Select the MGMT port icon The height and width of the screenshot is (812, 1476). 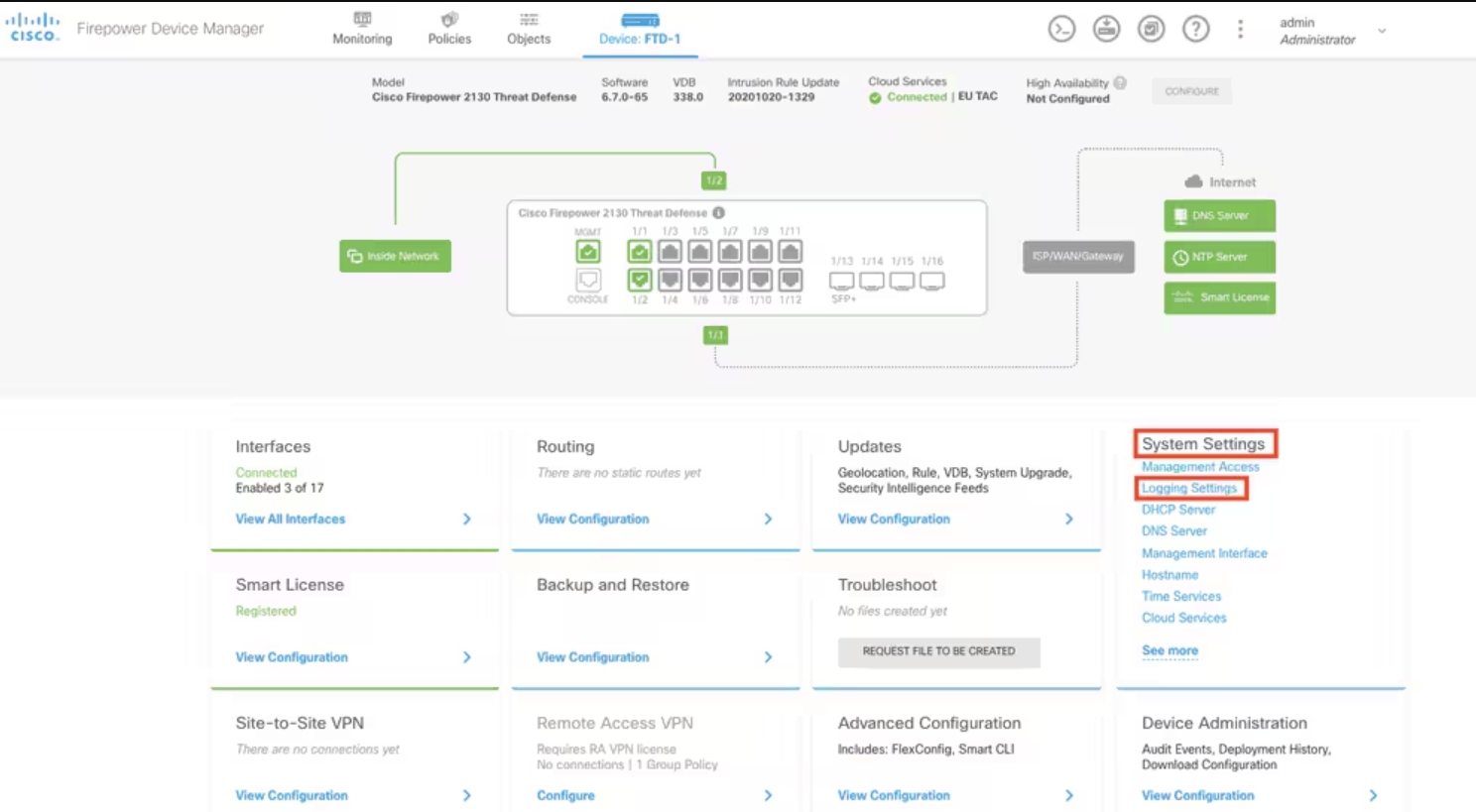[x=588, y=252]
